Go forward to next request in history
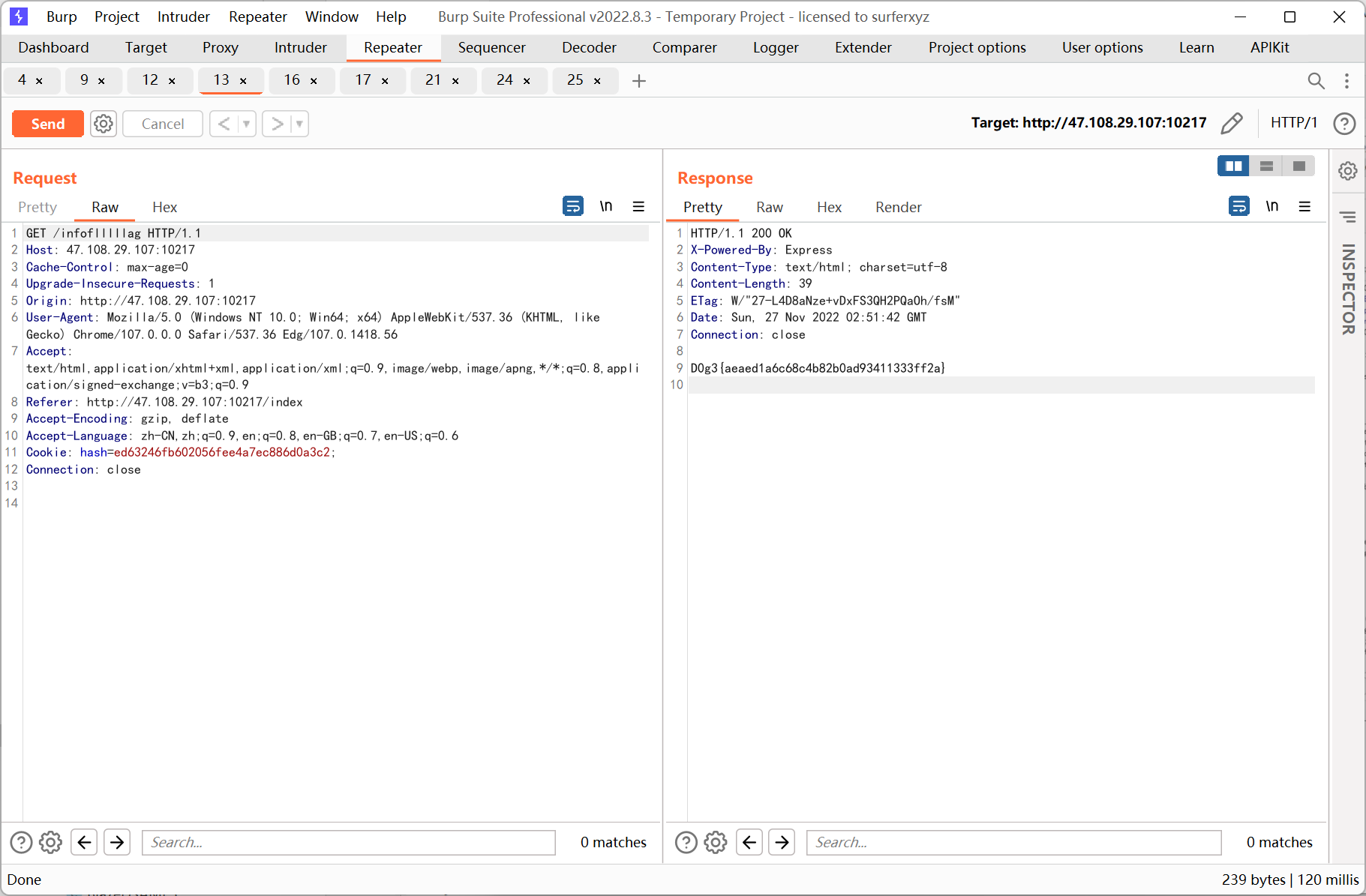This screenshot has width=1366, height=896. click(277, 124)
